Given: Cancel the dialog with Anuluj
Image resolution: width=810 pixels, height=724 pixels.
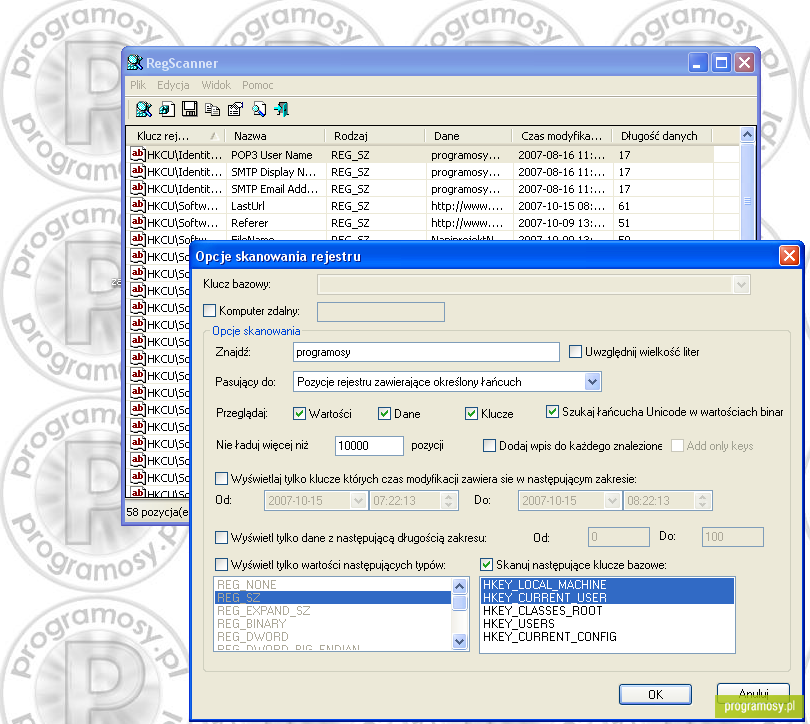Looking at the screenshot, I should pyautogui.click(x=753, y=693).
